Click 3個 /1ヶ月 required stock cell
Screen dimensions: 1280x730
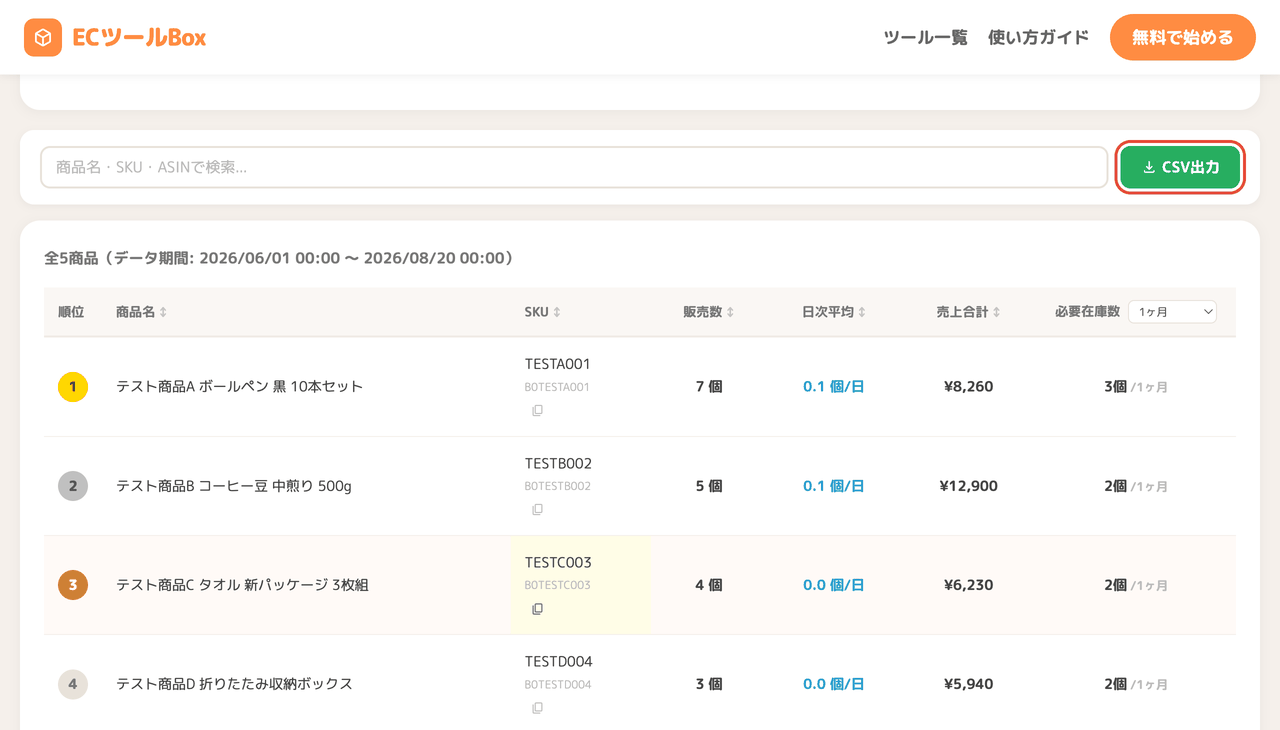coord(1136,387)
